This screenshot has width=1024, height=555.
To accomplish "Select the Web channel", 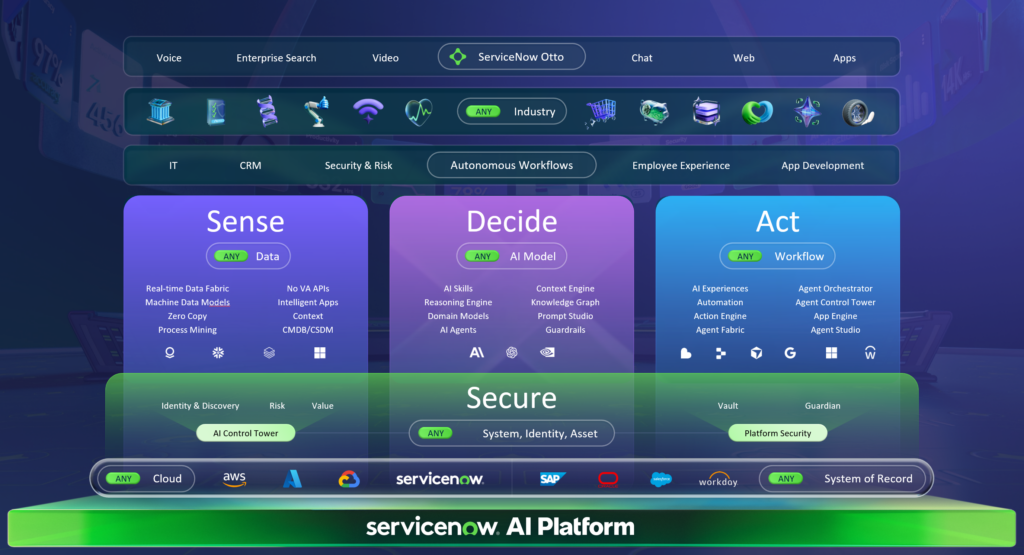I will pyautogui.click(x=743, y=57).
